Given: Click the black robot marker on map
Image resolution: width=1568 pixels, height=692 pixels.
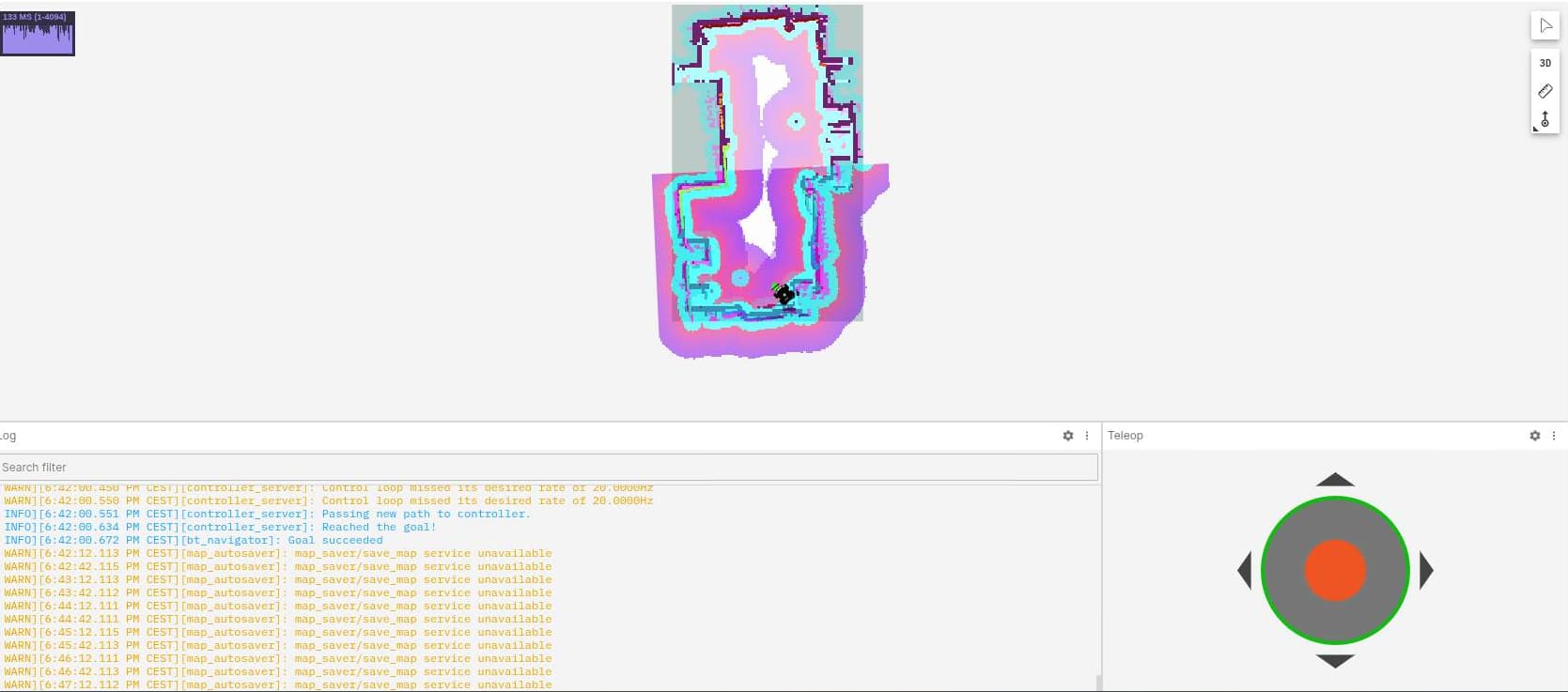Looking at the screenshot, I should point(784,295).
